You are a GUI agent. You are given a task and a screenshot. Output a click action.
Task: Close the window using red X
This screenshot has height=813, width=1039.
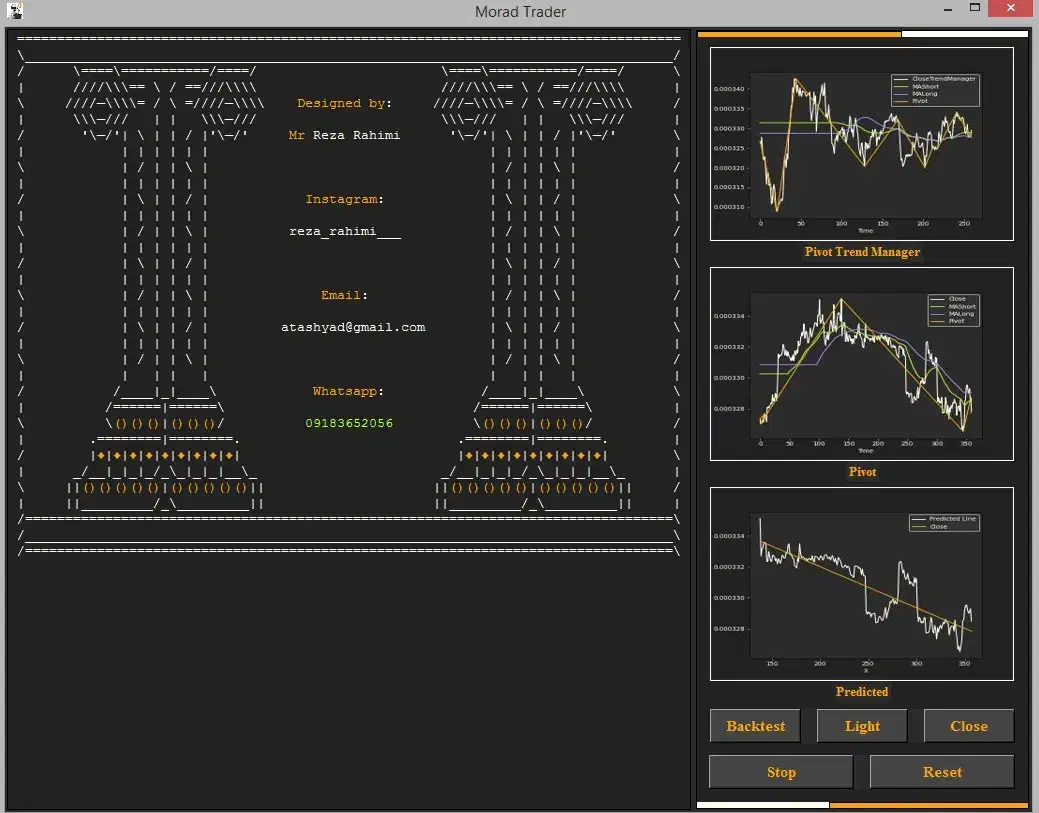pos(1013,10)
